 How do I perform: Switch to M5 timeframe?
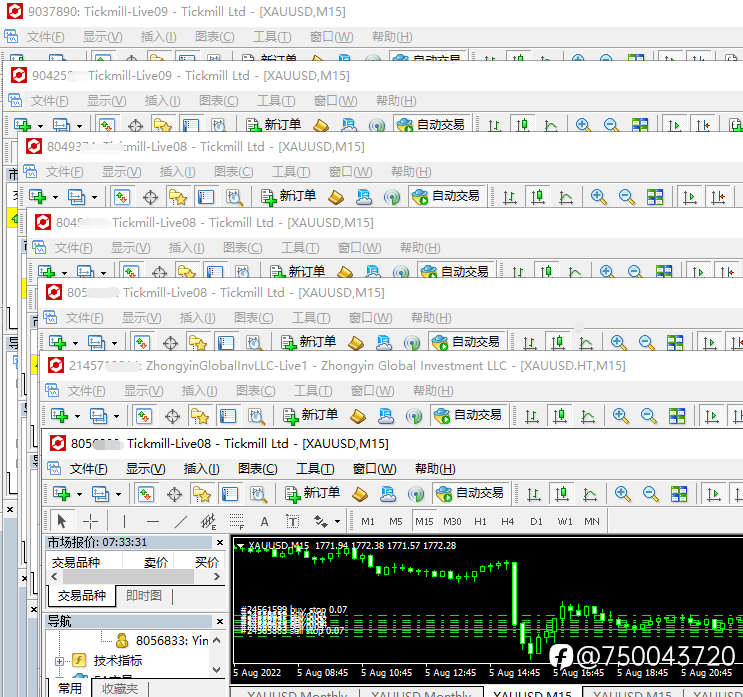pyautogui.click(x=396, y=521)
